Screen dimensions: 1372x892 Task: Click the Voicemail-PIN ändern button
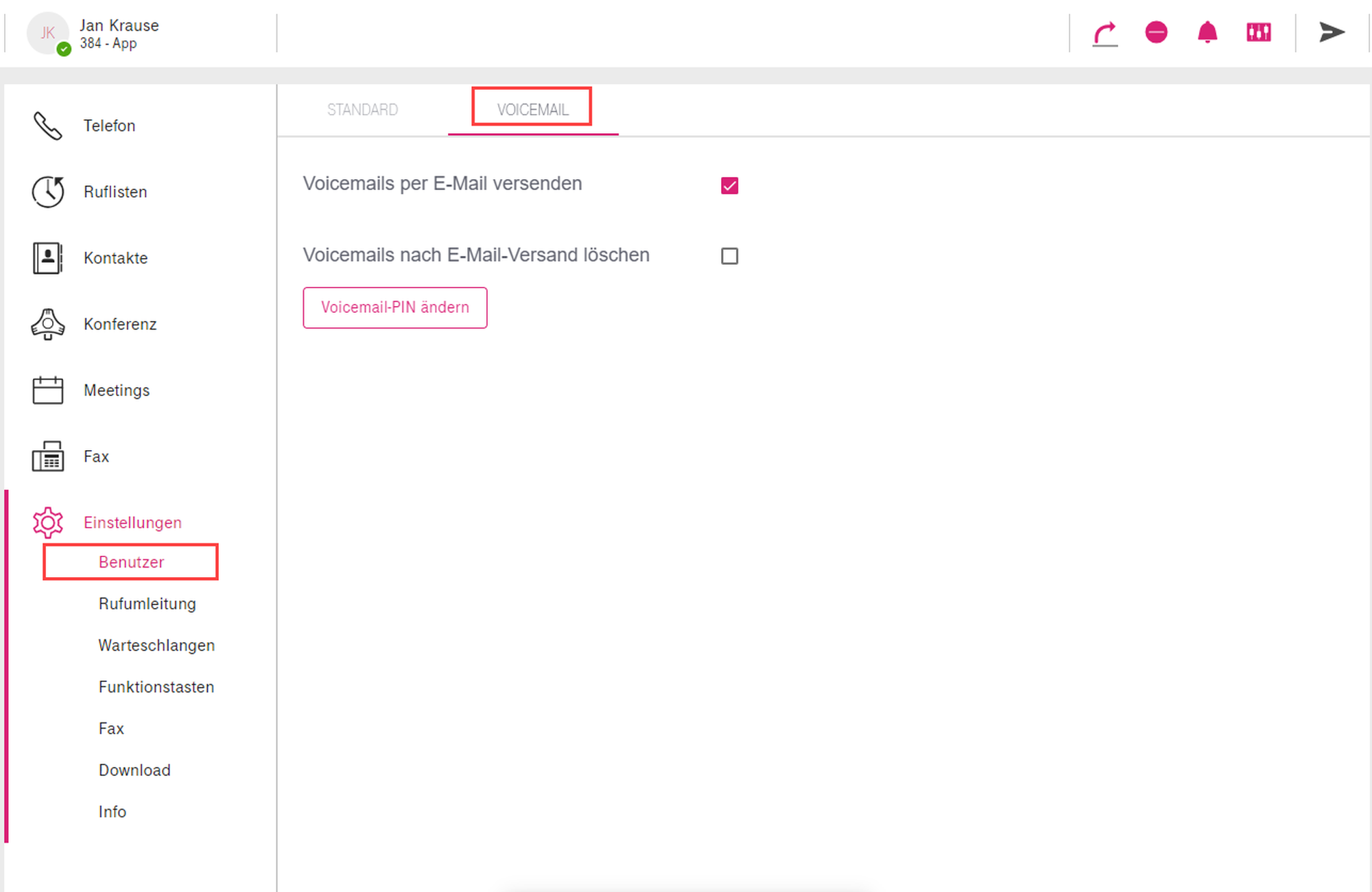[x=395, y=307]
